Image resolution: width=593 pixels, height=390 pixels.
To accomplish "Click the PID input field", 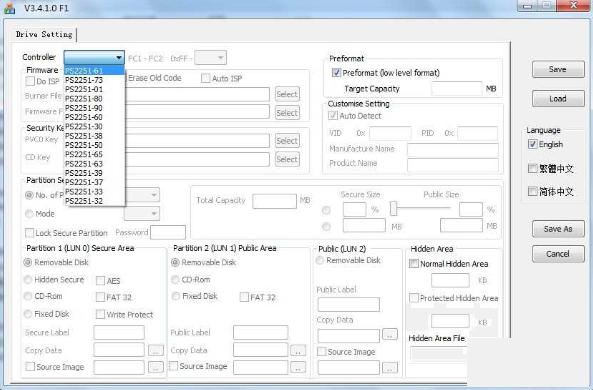I will (x=477, y=134).
